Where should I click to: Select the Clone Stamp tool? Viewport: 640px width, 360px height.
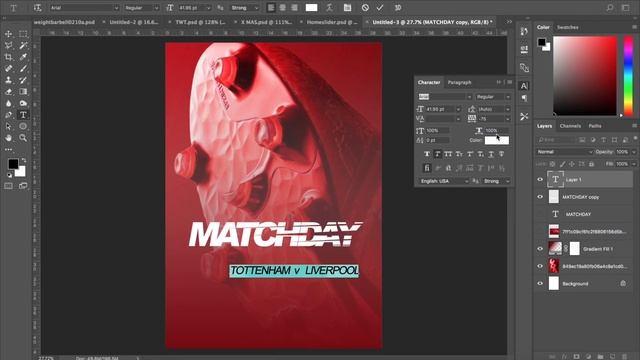pyautogui.click(x=8, y=80)
